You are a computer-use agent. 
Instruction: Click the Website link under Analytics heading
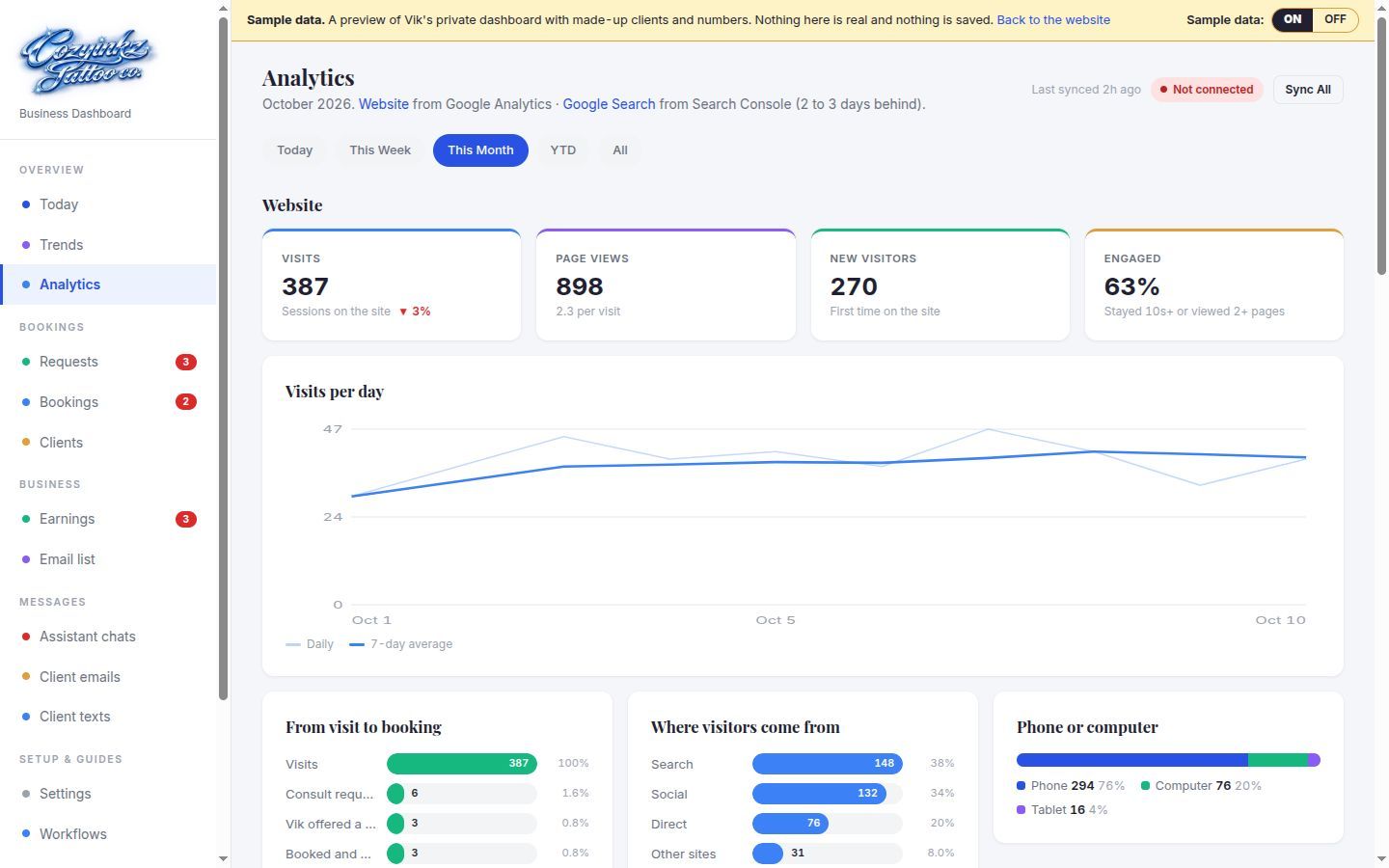click(384, 104)
